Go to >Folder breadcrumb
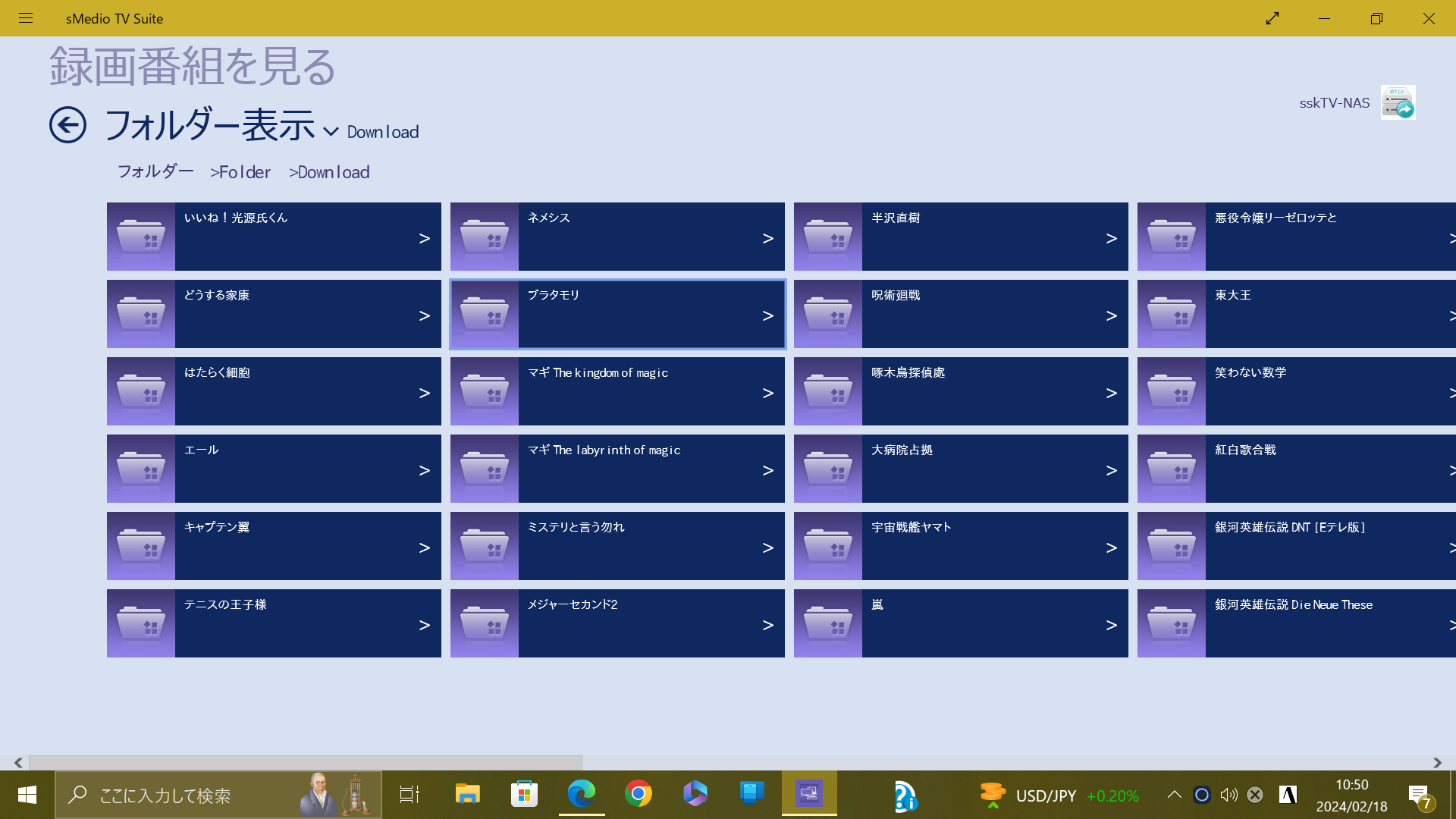The width and height of the screenshot is (1456, 819). tap(240, 172)
